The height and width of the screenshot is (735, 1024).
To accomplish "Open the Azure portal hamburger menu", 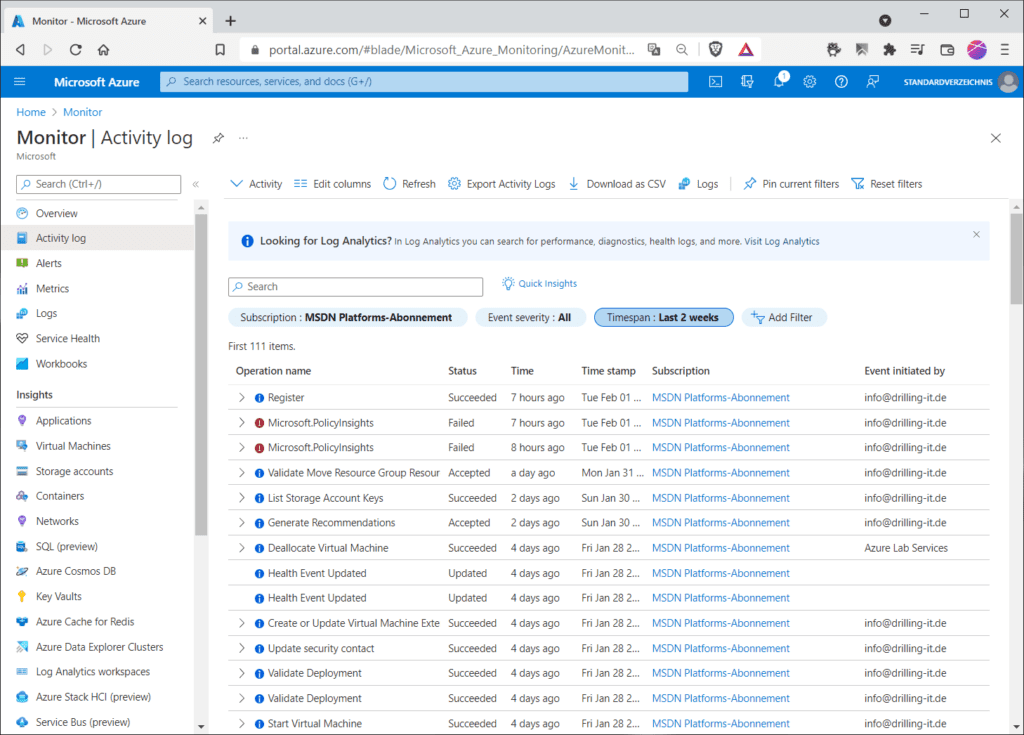I will [x=20, y=82].
